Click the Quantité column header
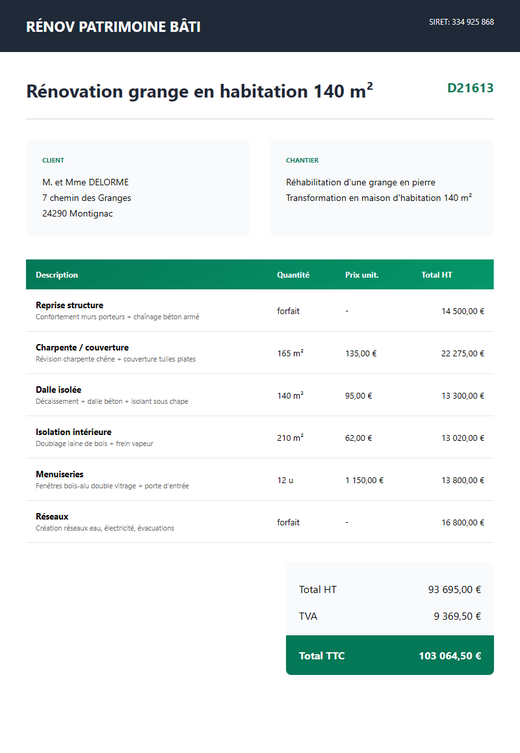Screen dimensions: 520x753 click(293, 275)
